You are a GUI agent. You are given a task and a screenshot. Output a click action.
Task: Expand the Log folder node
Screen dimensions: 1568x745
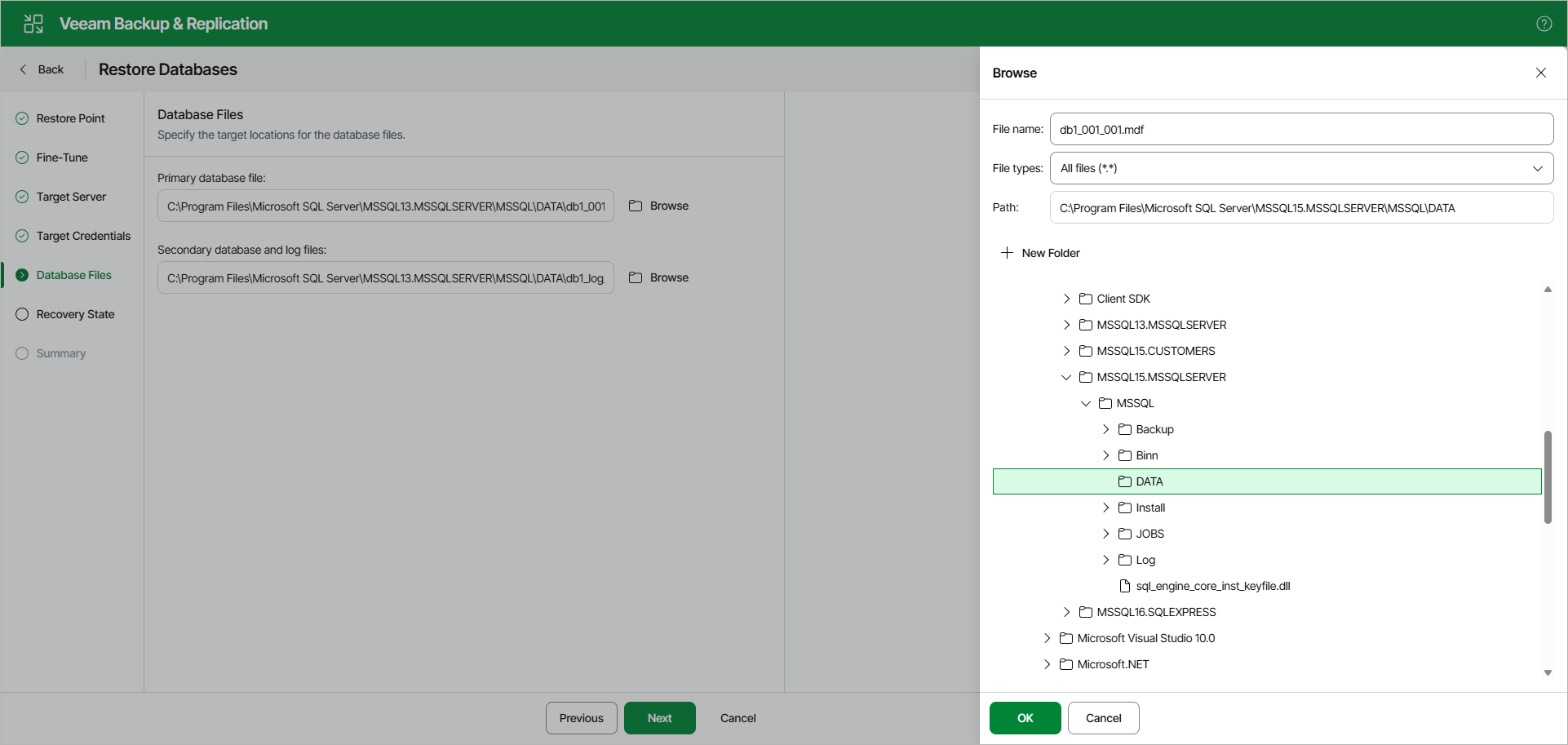pos(1105,560)
